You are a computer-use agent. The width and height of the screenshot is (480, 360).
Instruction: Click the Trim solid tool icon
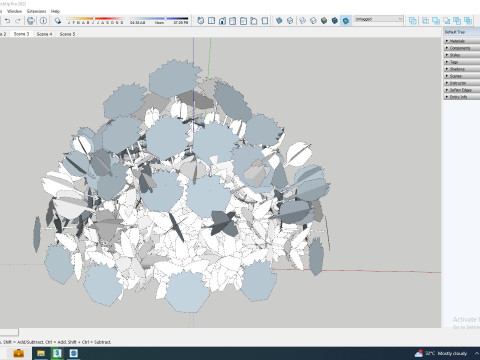pos(457,21)
